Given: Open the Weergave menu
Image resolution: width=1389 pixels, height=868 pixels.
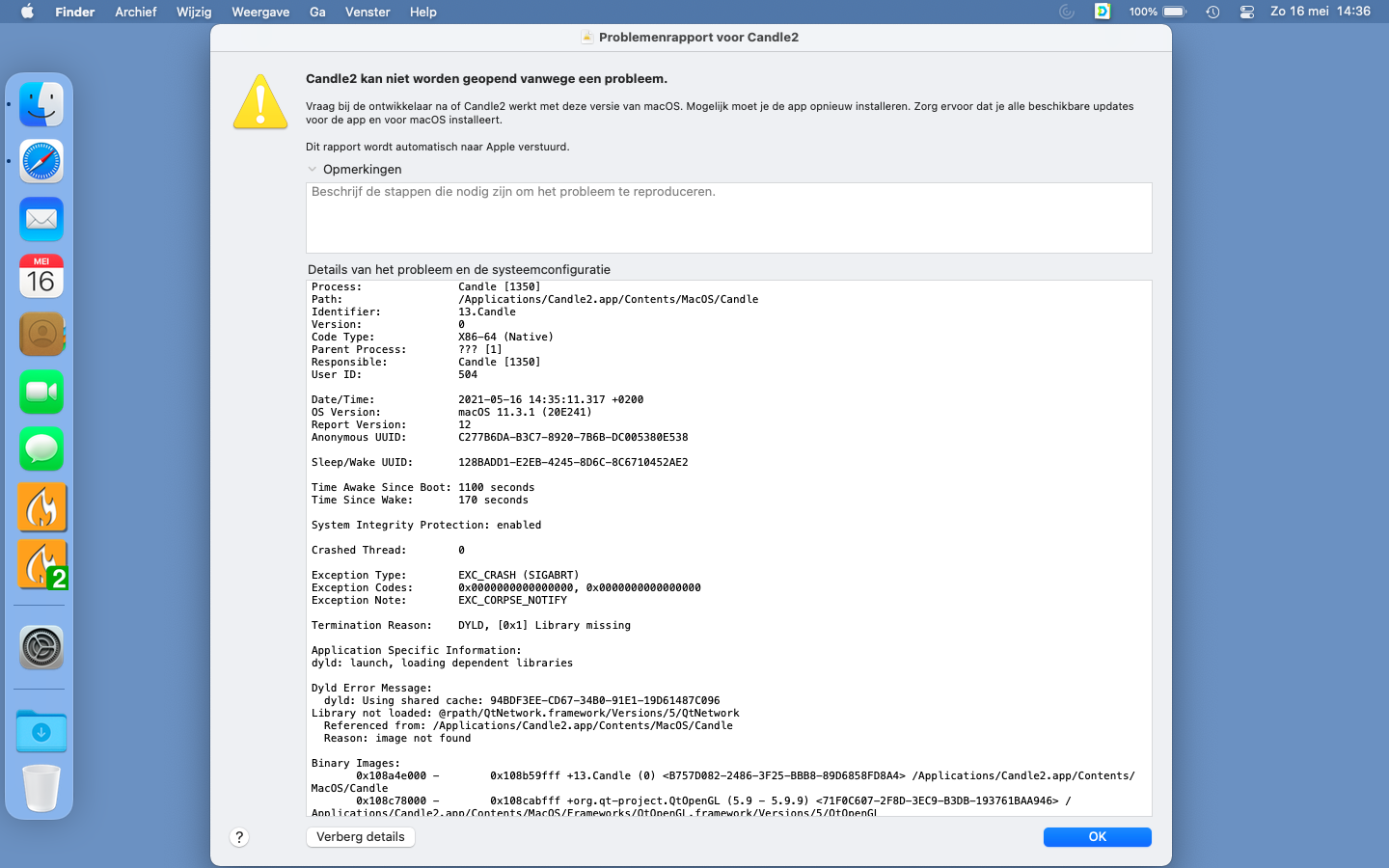Looking at the screenshot, I should pos(260,12).
